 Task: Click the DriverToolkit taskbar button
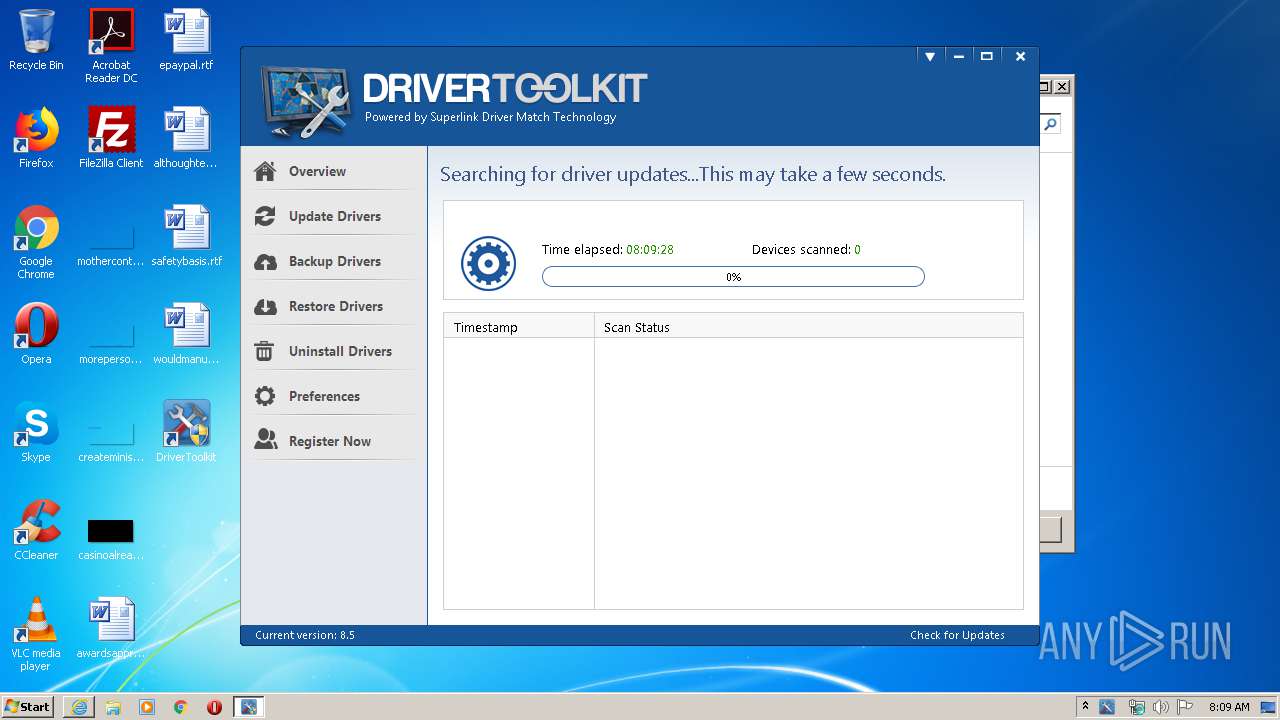(x=248, y=707)
